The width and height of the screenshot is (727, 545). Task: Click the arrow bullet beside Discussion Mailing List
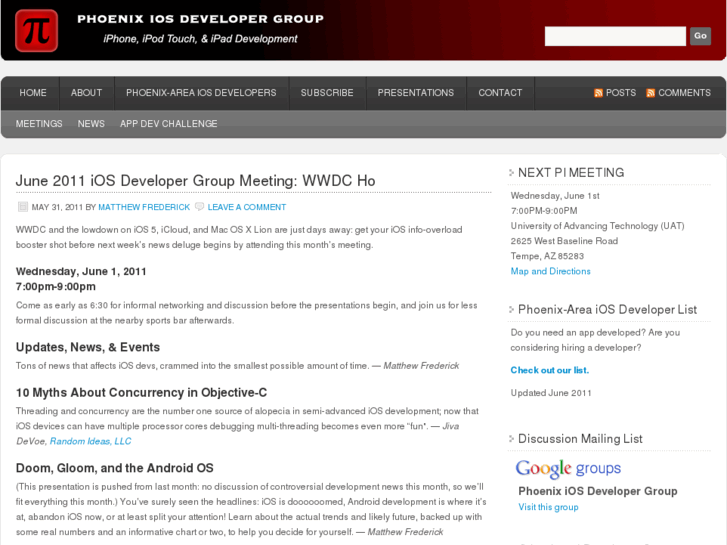tap(511, 438)
